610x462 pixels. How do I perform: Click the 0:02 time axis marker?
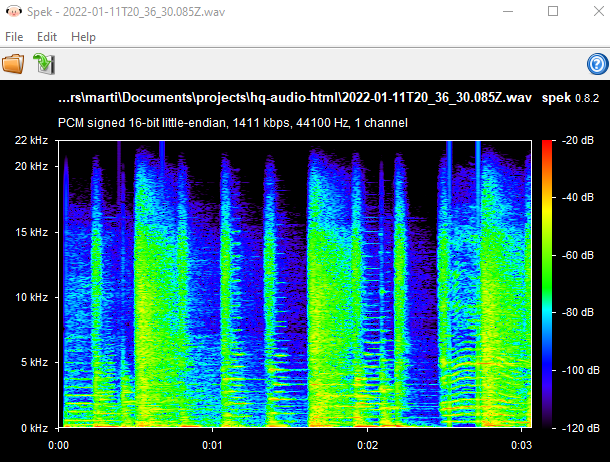367,445
